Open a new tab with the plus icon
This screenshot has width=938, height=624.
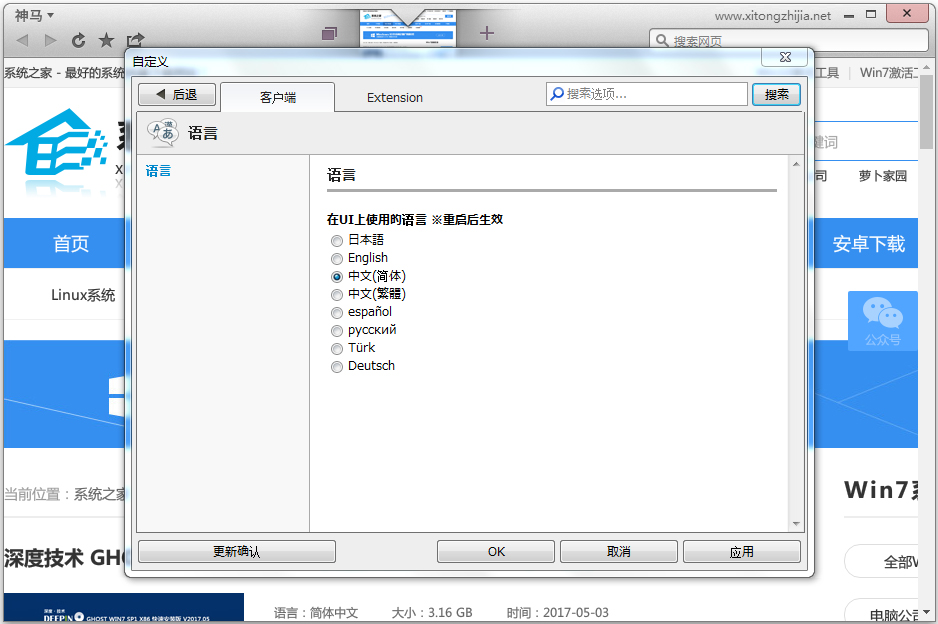[486, 33]
